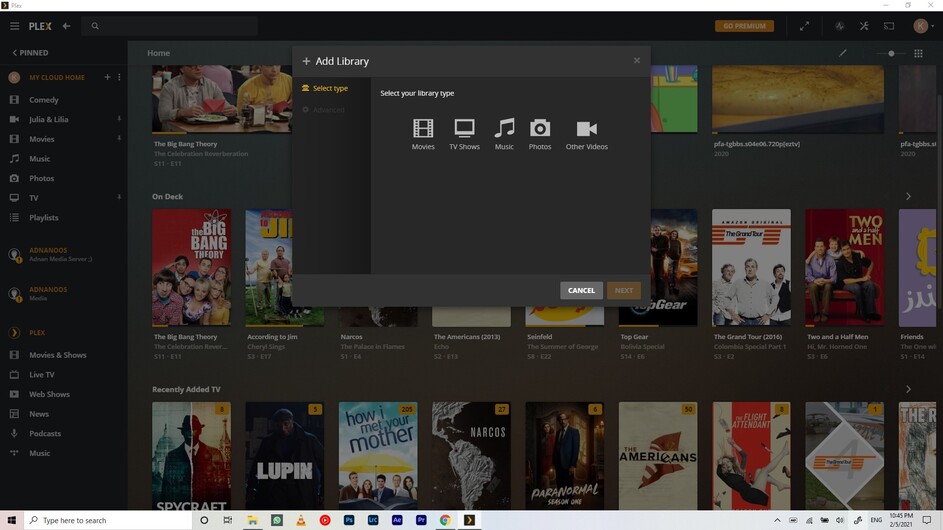Viewport: 943px width, 530px height.
Task: Open the Cast to player icon
Action: tap(889, 26)
